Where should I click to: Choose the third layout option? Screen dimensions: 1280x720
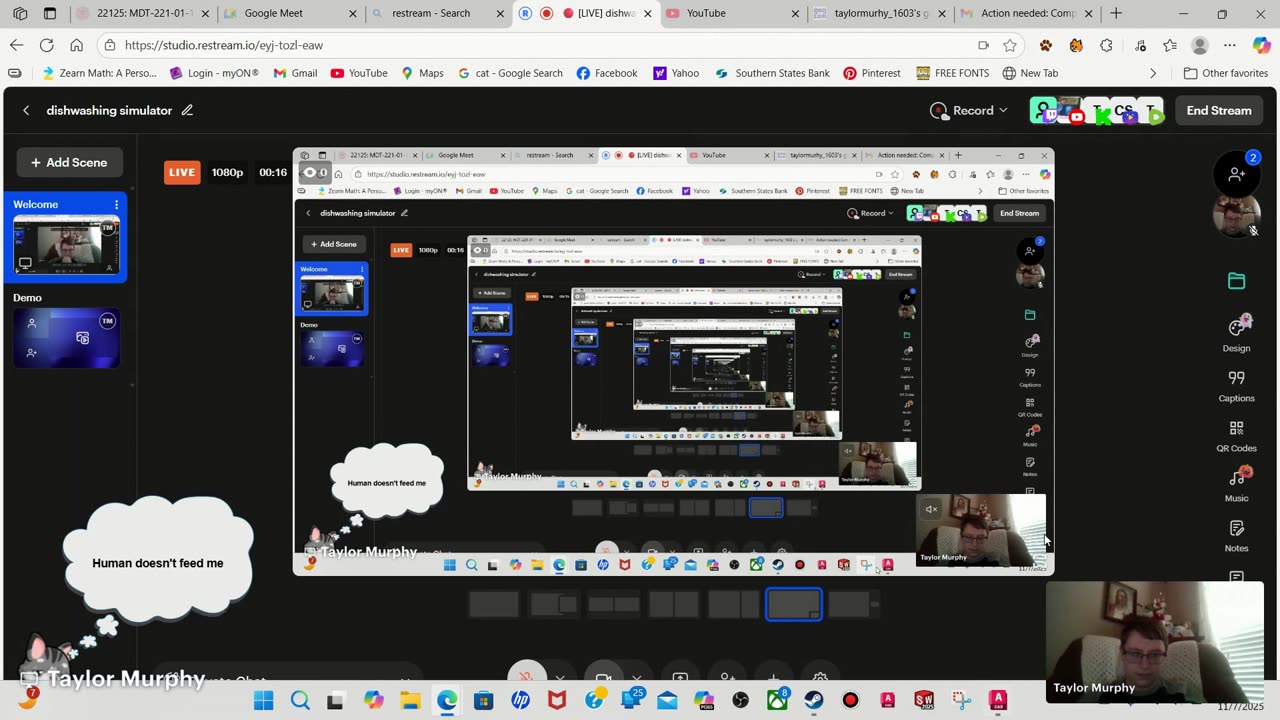point(614,604)
